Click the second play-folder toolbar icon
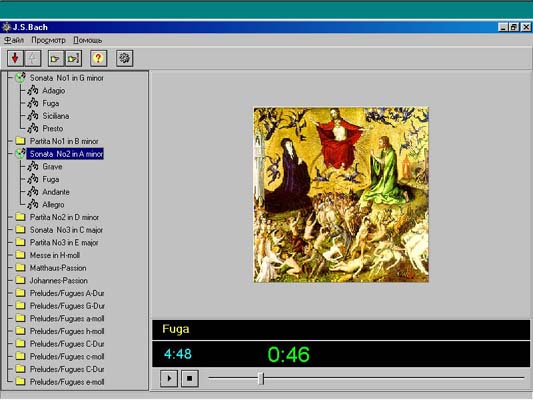Screen dimensions: 533x400 click(73, 58)
